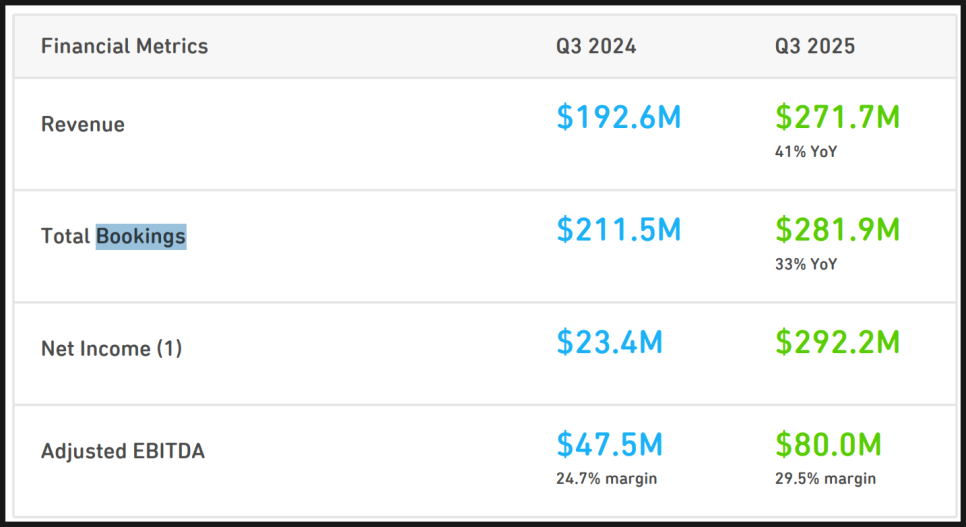Click the Financial Metrics column header
Image resolution: width=966 pixels, height=527 pixels.
pyautogui.click(x=124, y=46)
